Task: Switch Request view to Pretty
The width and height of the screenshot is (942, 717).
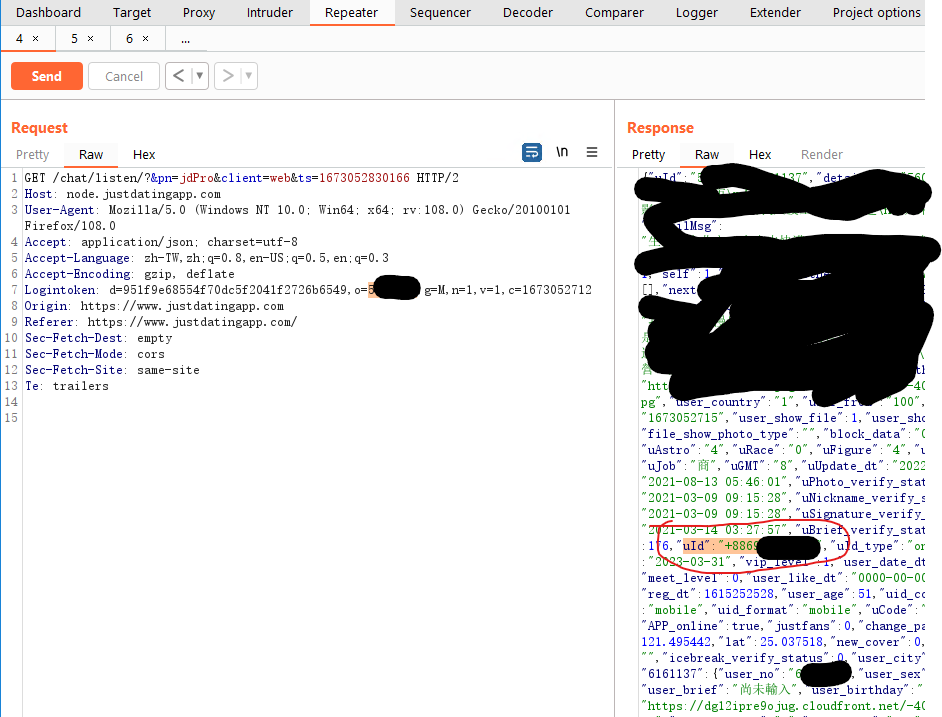Action: point(32,154)
